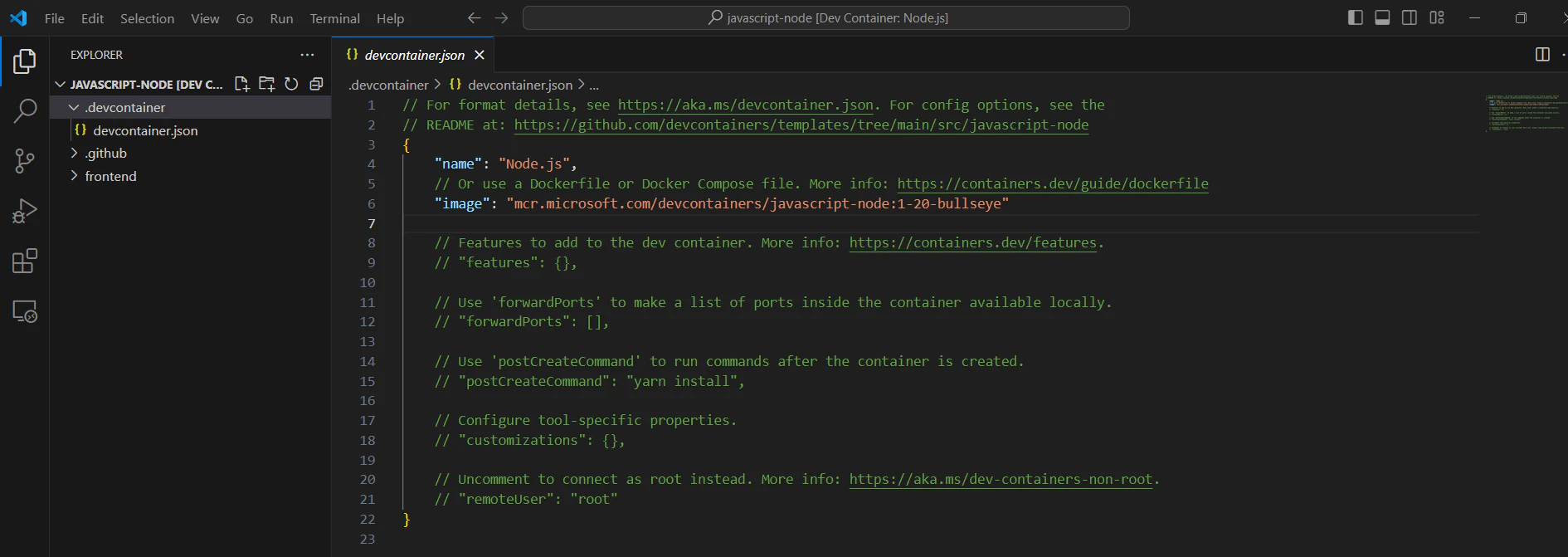Image resolution: width=1568 pixels, height=557 pixels.
Task: Open the Selection menu
Action: click(x=147, y=18)
